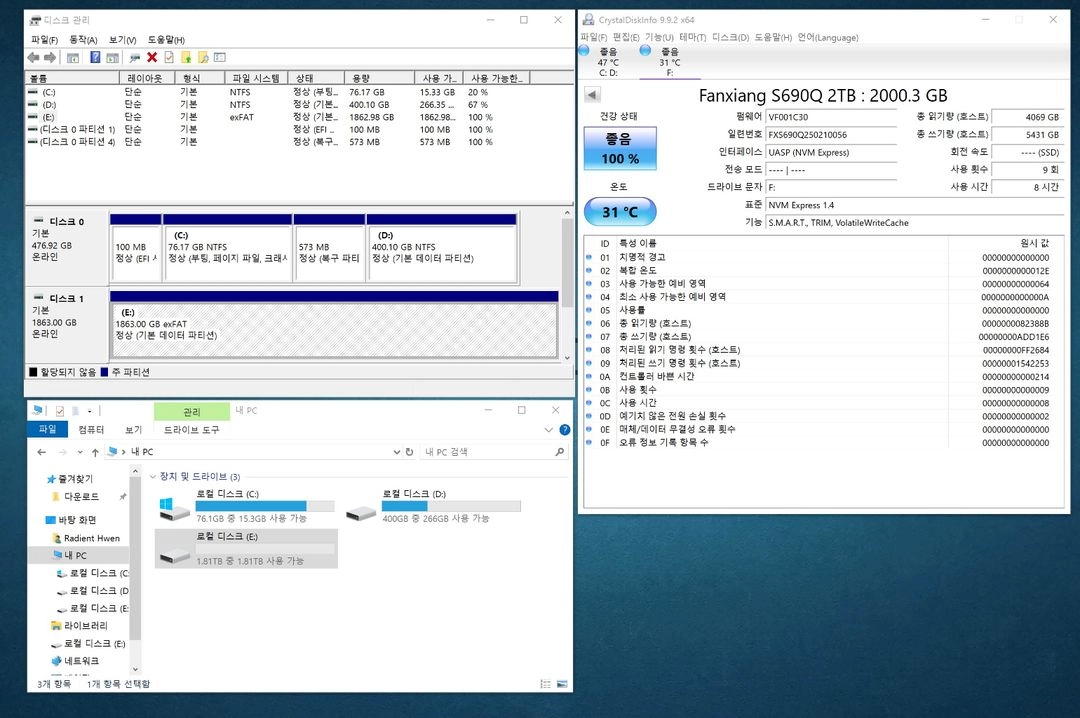The image size is (1080, 718).
Task: Open the 동작(A) menu in Disk Management
Action: 83,39
